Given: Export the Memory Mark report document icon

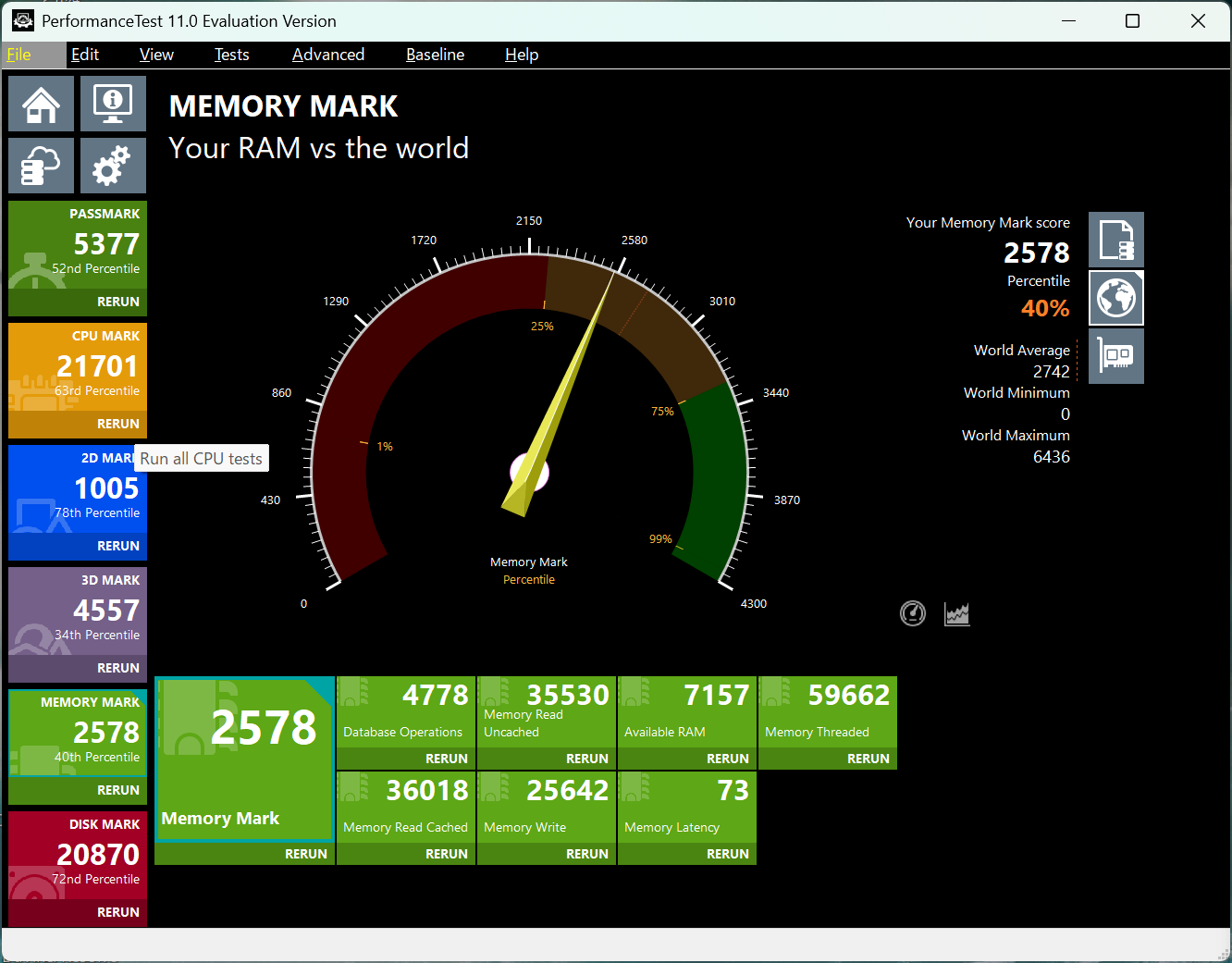Looking at the screenshot, I should click(1116, 239).
